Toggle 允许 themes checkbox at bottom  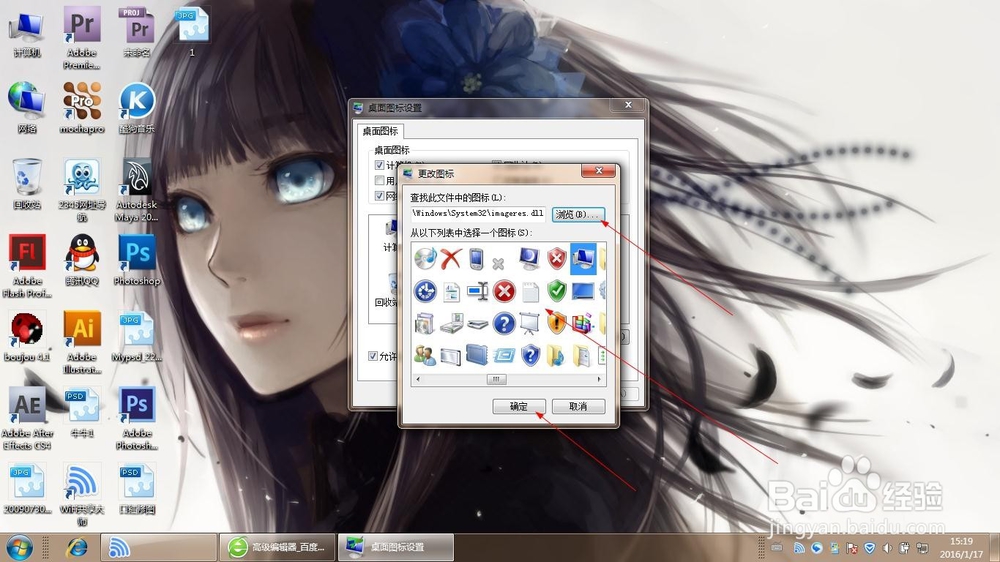click(373, 356)
